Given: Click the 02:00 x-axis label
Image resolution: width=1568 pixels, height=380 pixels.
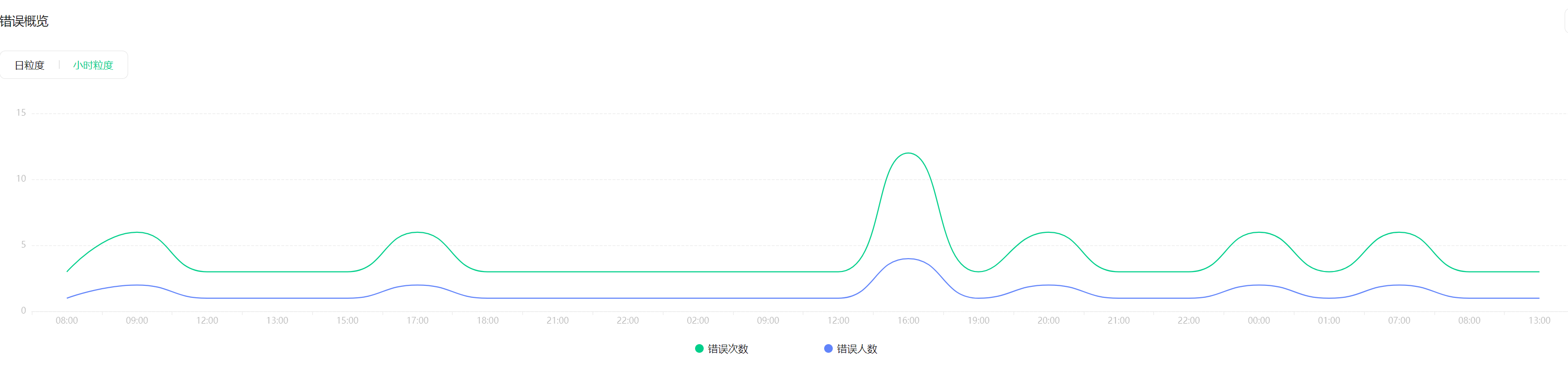Looking at the screenshot, I should (698, 321).
